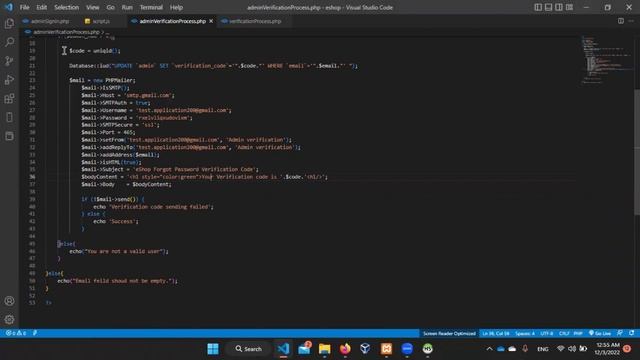
Task: Open HeidiSQL icon in taskbar
Action: pos(427,349)
